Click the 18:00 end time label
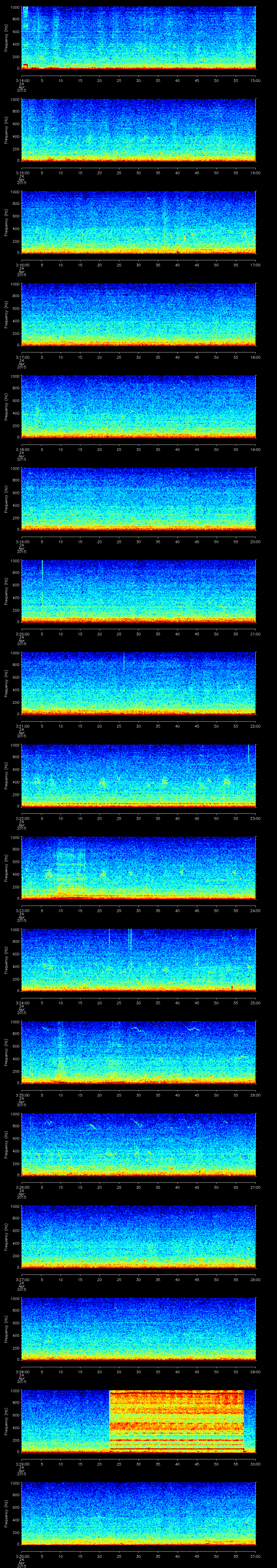Screen dimensions: 277x1568 point(255,357)
